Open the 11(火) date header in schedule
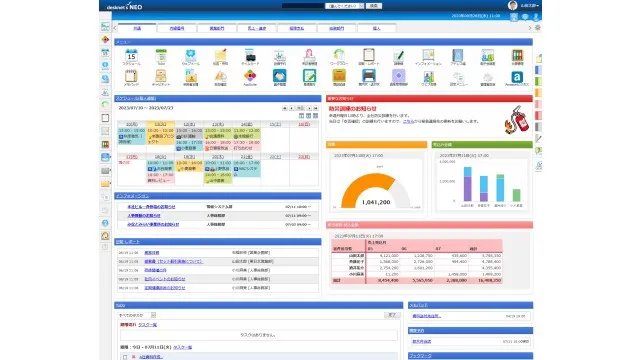Viewport: 640px width, 360px height. (x=160, y=124)
